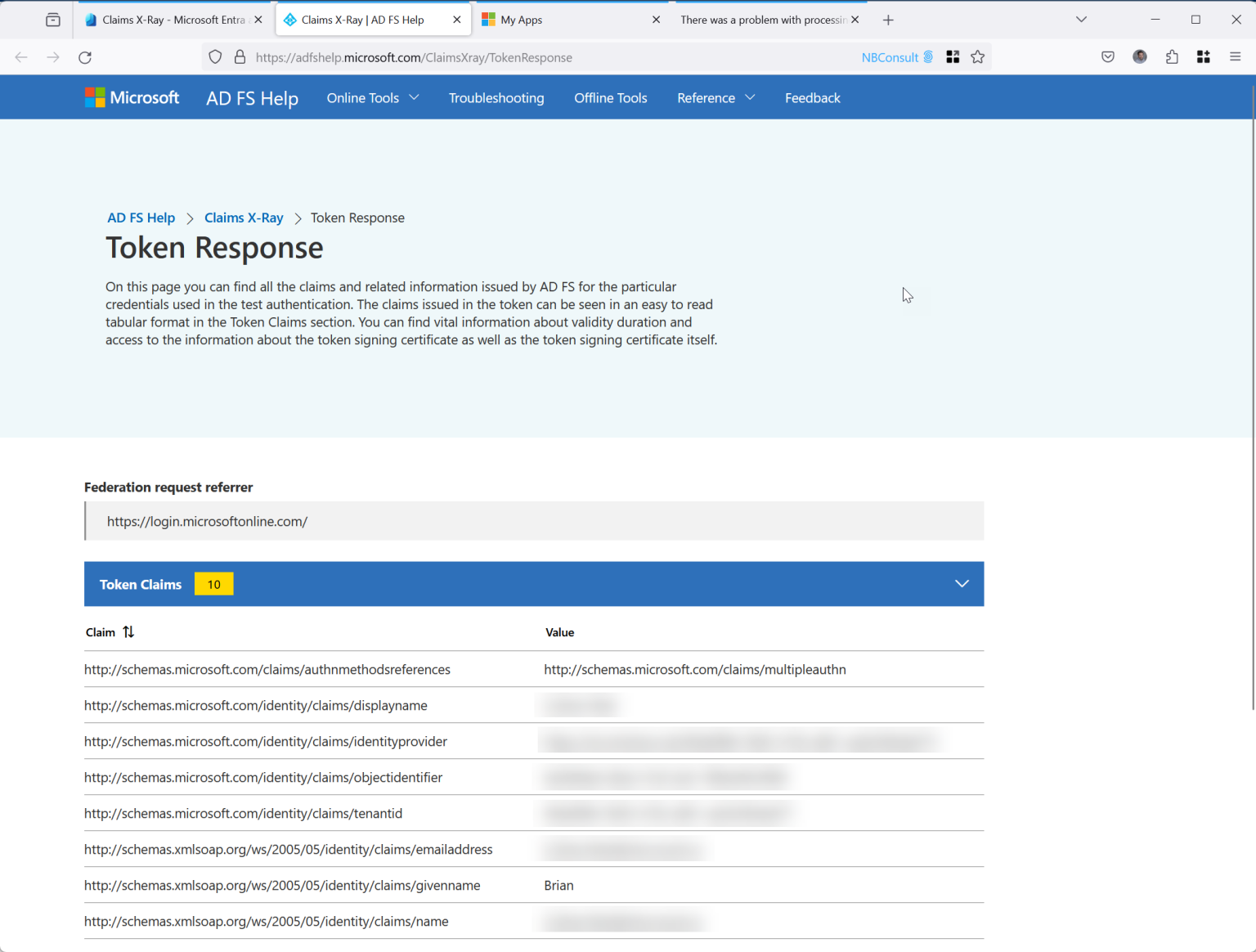The image size is (1256, 952).
Task: Open the Troubleshooting menu item
Action: click(x=496, y=97)
